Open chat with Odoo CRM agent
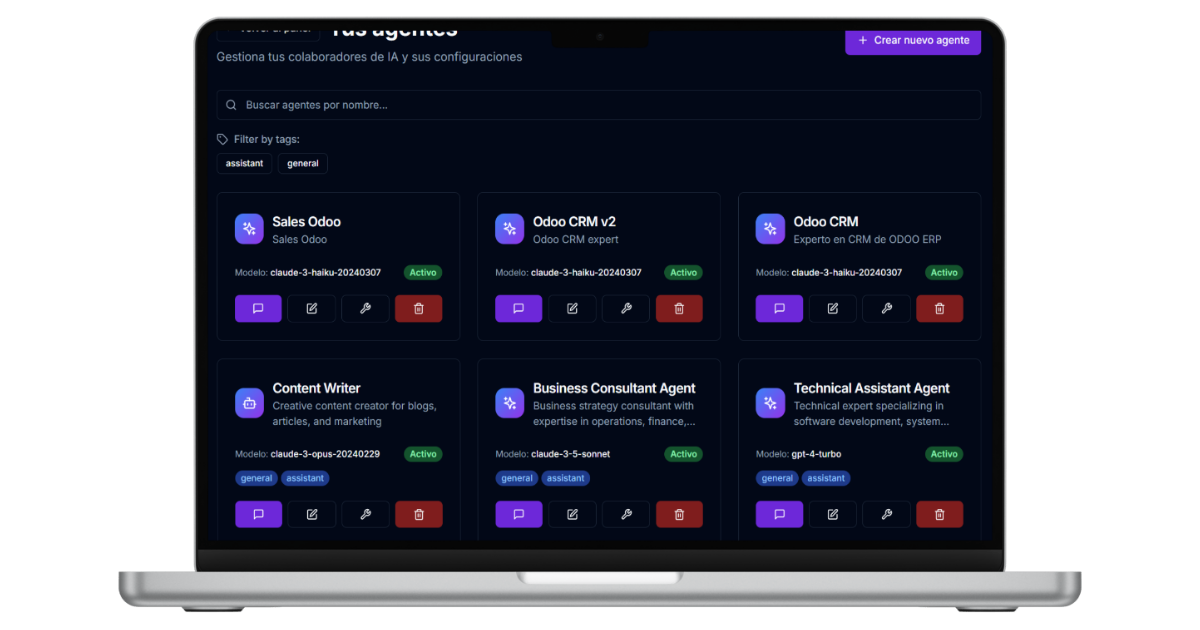This screenshot has height=630, width=1200. tap(779, 309)
